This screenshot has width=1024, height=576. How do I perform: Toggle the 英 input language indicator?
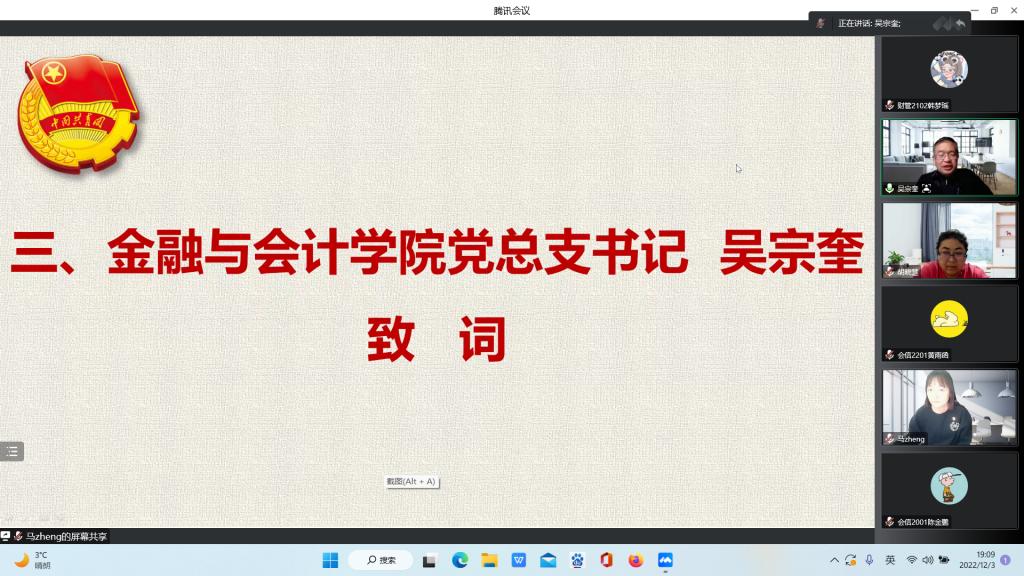point(890,560)
